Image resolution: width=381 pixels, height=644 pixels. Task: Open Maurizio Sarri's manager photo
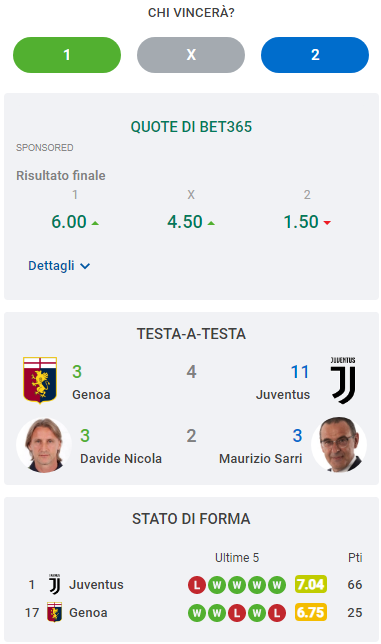click(x=339, y=445)
